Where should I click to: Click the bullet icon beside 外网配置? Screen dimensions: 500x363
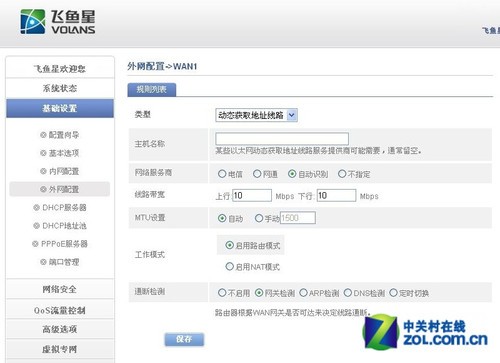pyautogui.click(x=43, y=189)
